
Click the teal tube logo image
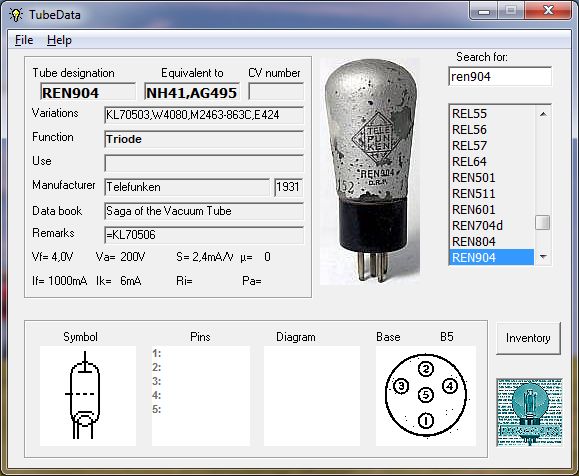529,412
